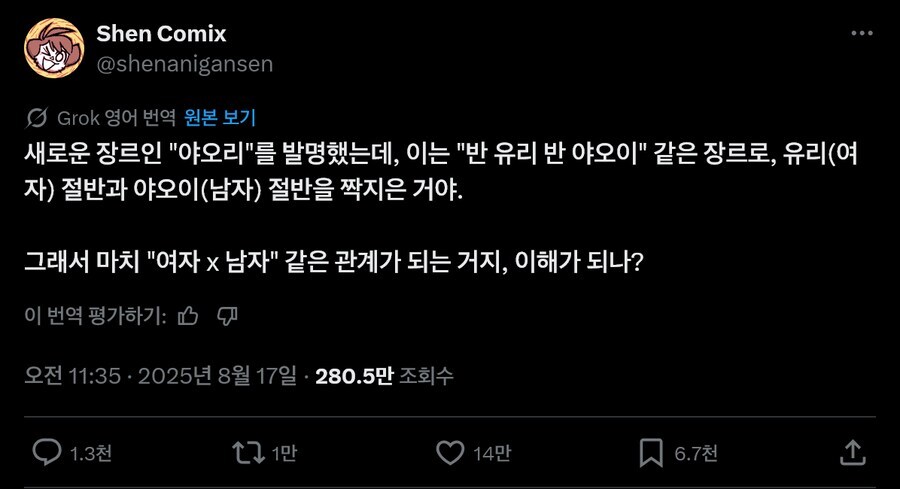Toggle the bookmark icon
This screenshot has width=900, height=489.
(651, 453)
